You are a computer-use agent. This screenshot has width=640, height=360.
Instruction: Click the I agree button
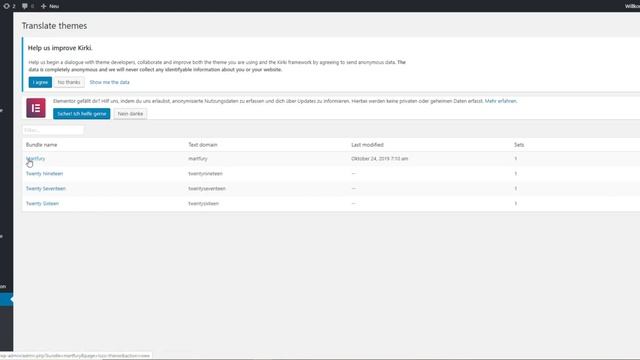40,82
